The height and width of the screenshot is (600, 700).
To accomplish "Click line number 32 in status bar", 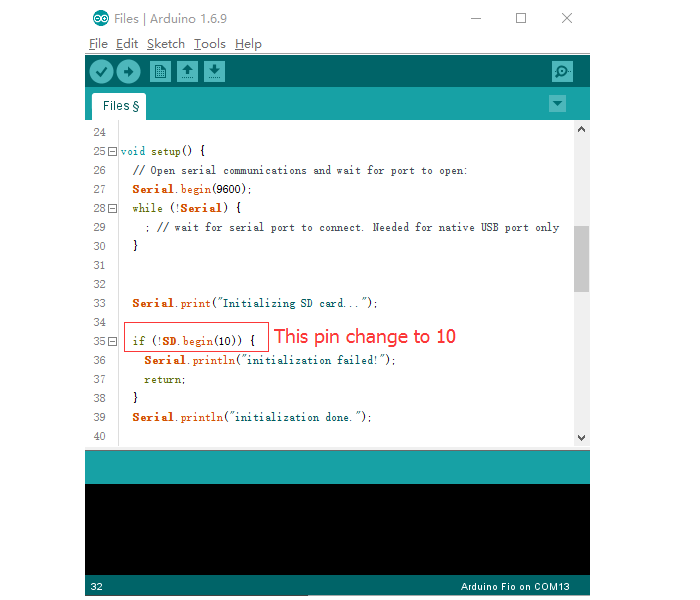I will (x=96, y=587).
